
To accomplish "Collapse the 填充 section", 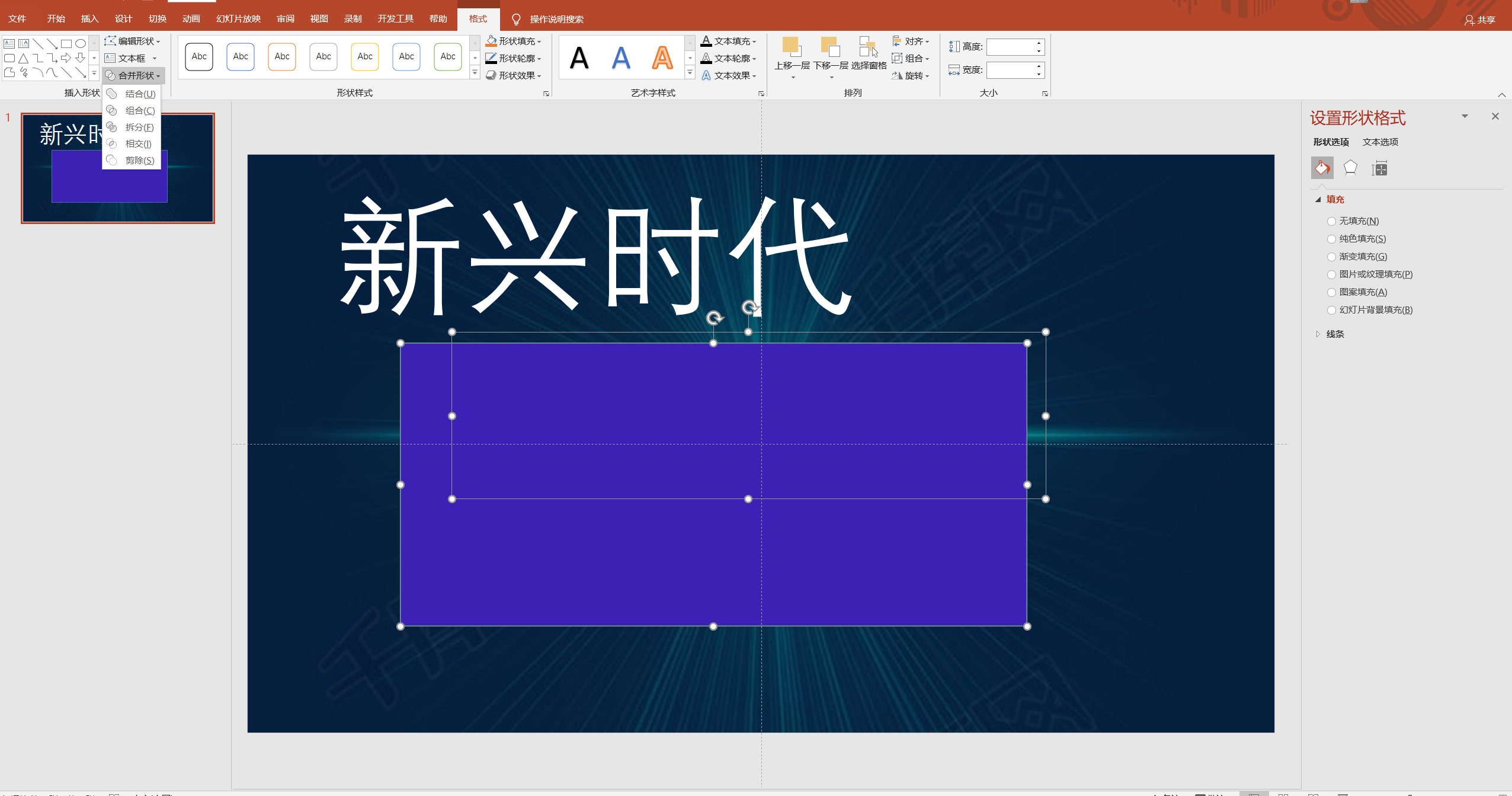I will [x=1318, y=200].
